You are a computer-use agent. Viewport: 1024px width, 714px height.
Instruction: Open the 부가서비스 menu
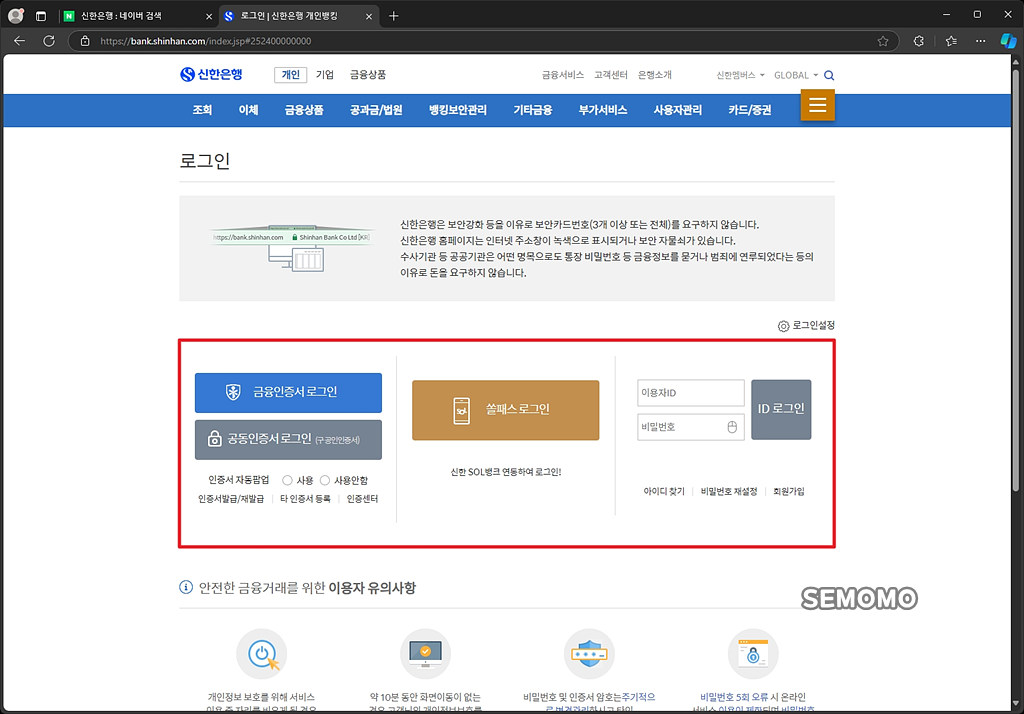coord(603,110)
